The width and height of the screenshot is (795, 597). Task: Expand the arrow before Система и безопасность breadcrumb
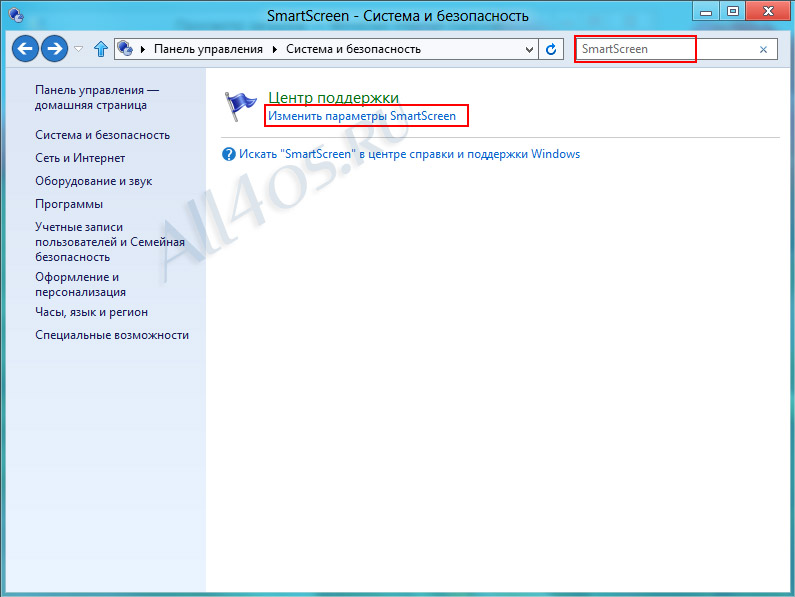pos(275,49)
